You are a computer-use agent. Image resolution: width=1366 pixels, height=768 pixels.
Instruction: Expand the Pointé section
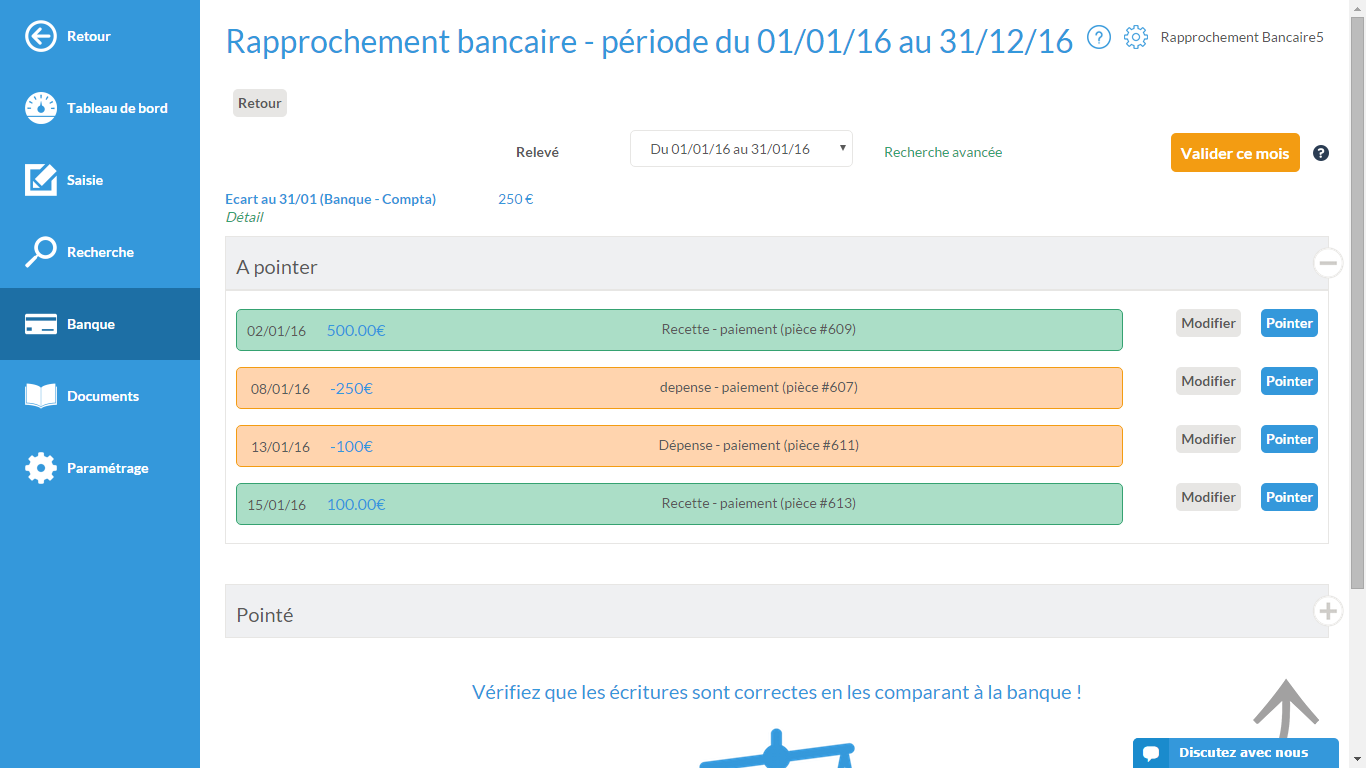[1328, 610]
